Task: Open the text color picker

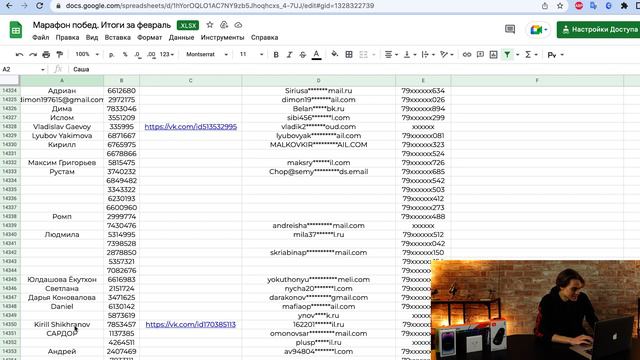Action: click(316, 55)
